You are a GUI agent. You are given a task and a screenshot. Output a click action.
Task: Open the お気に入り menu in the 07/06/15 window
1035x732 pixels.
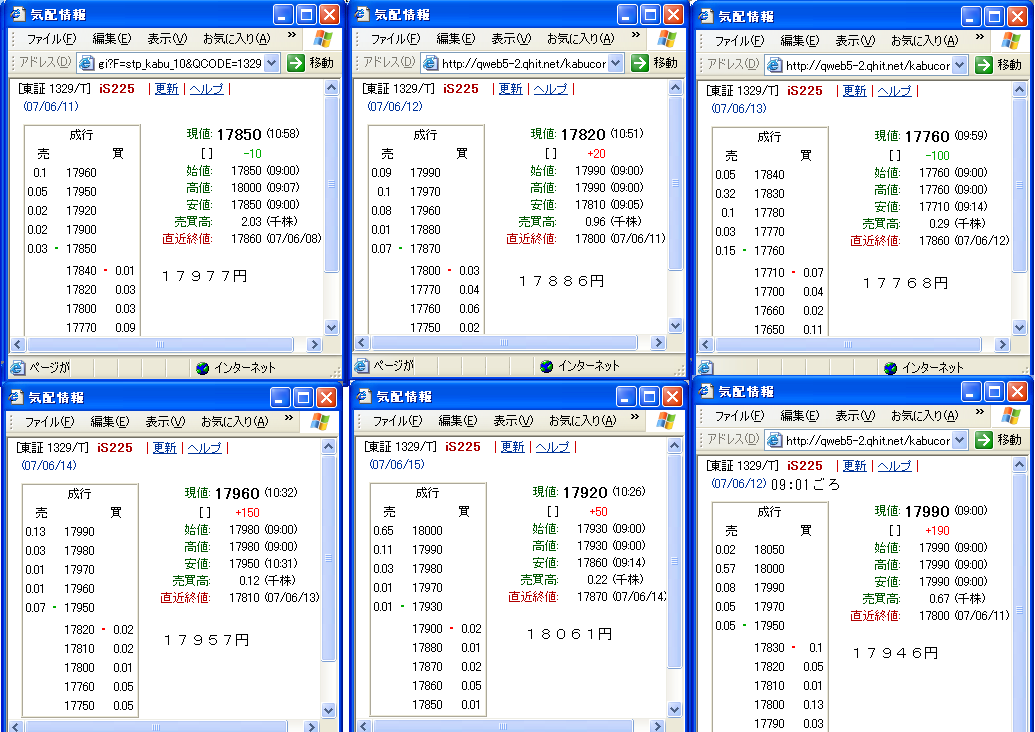pyautogui.click(x=580, y=422)
